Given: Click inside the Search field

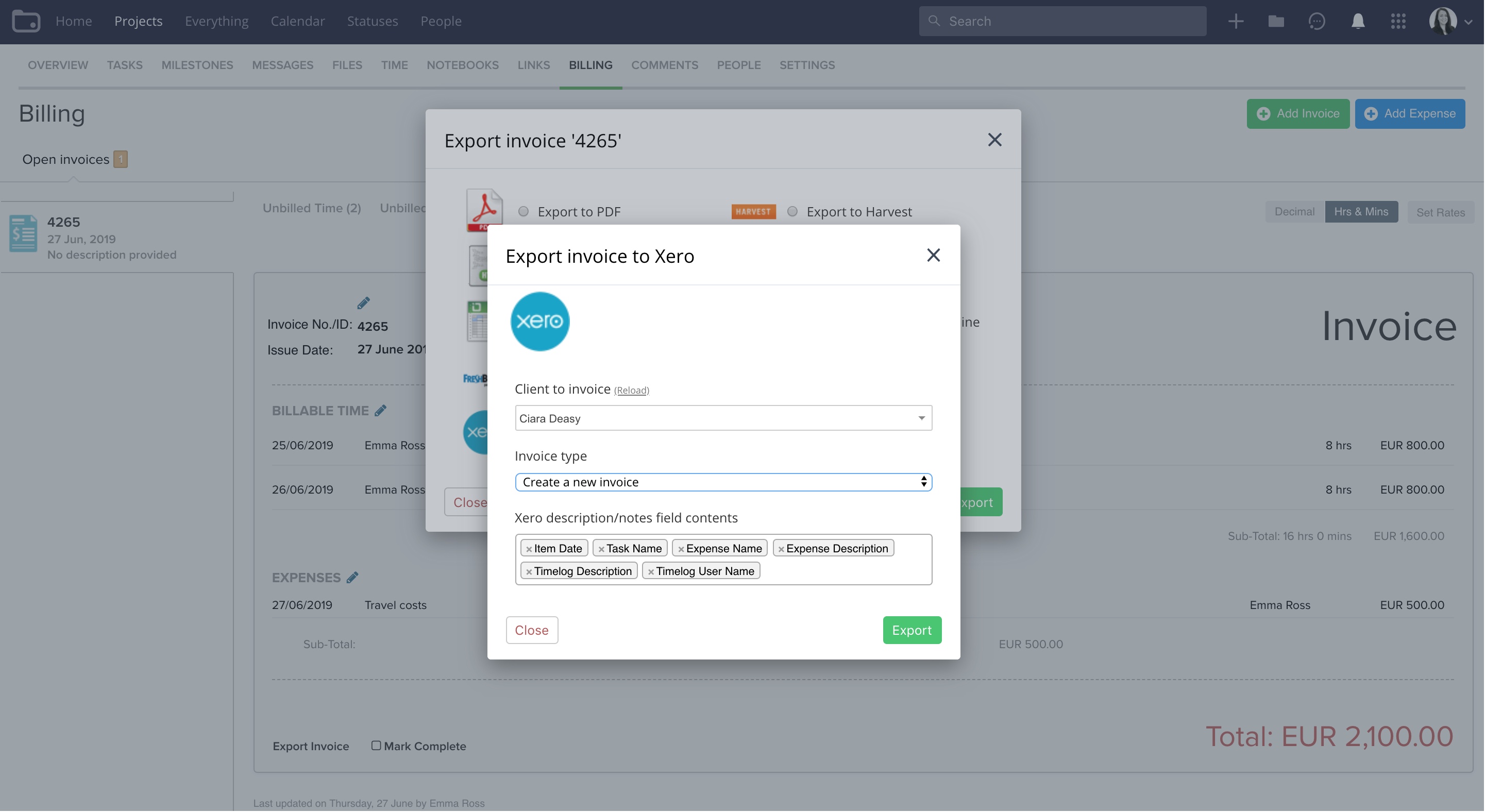Looking at the screenshot, I should pos(1062,21).
